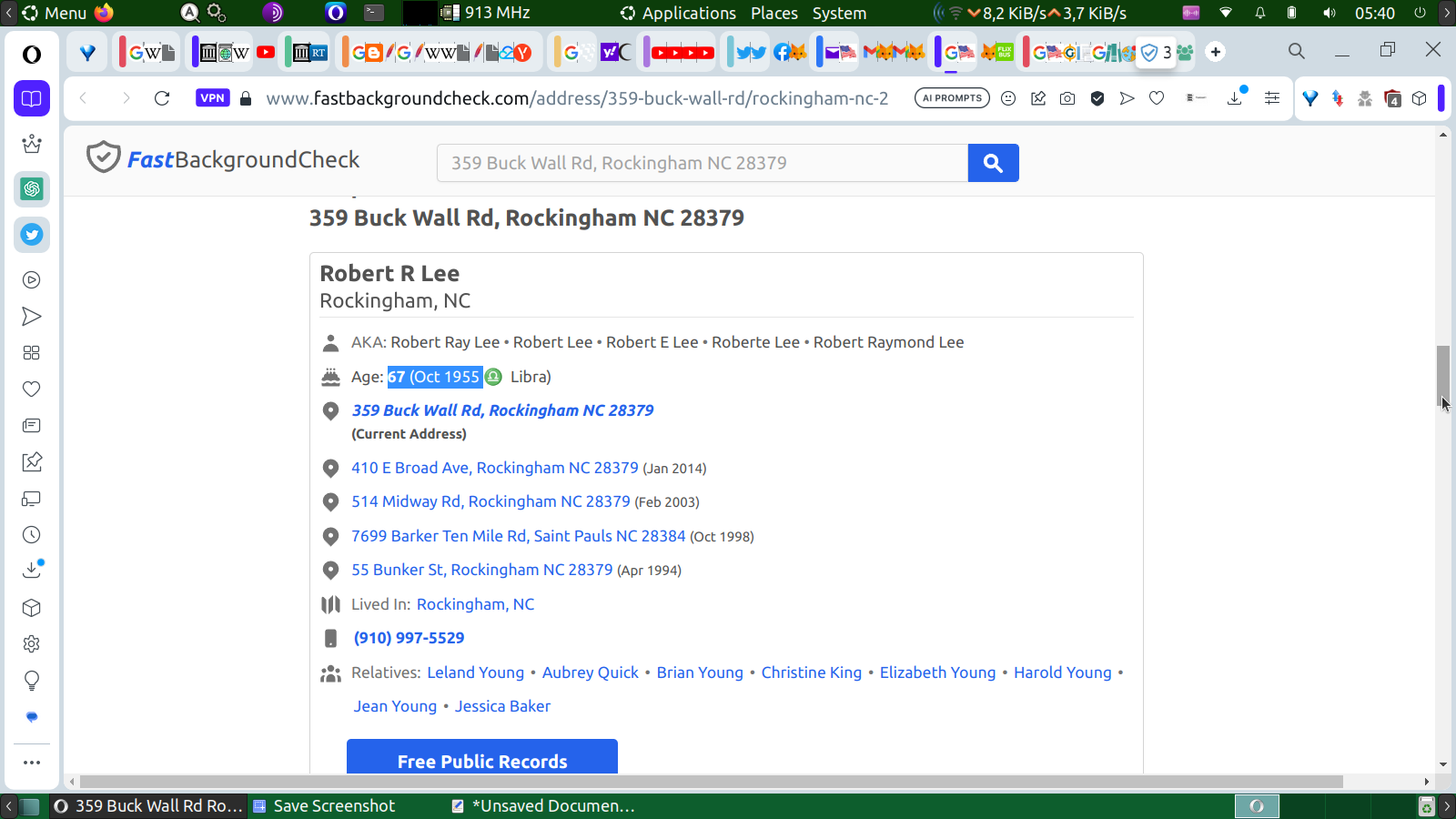Go back to the previous page
1456x819 pixels.
[84, 98]
